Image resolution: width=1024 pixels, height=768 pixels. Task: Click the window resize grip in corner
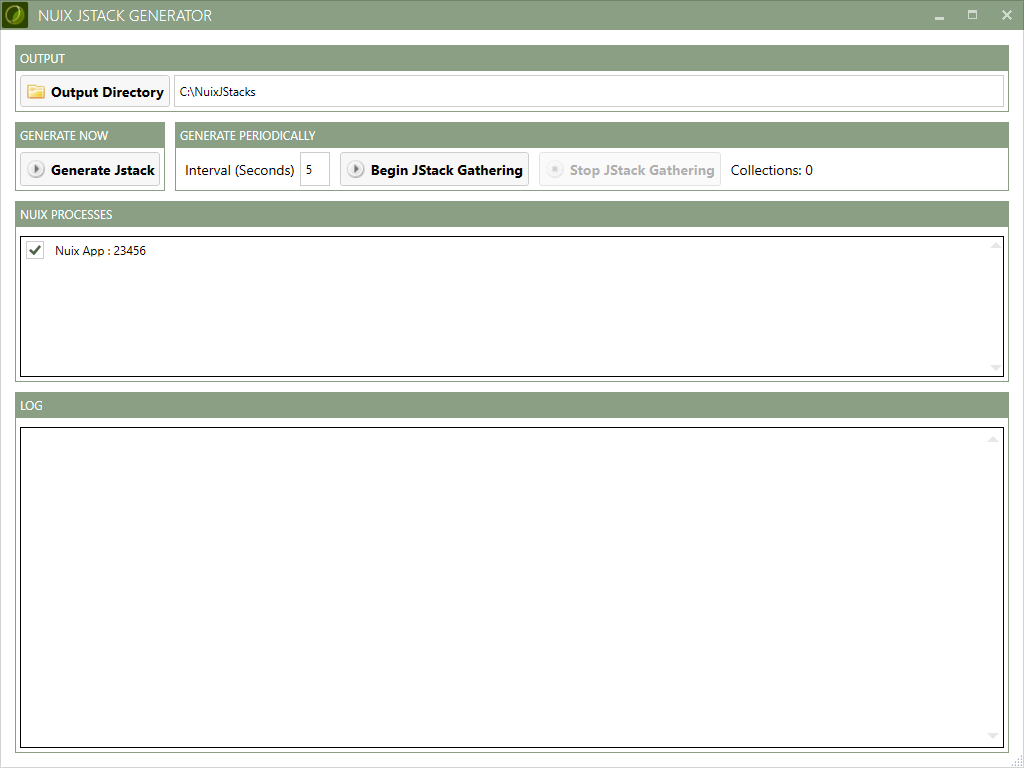1017,761
